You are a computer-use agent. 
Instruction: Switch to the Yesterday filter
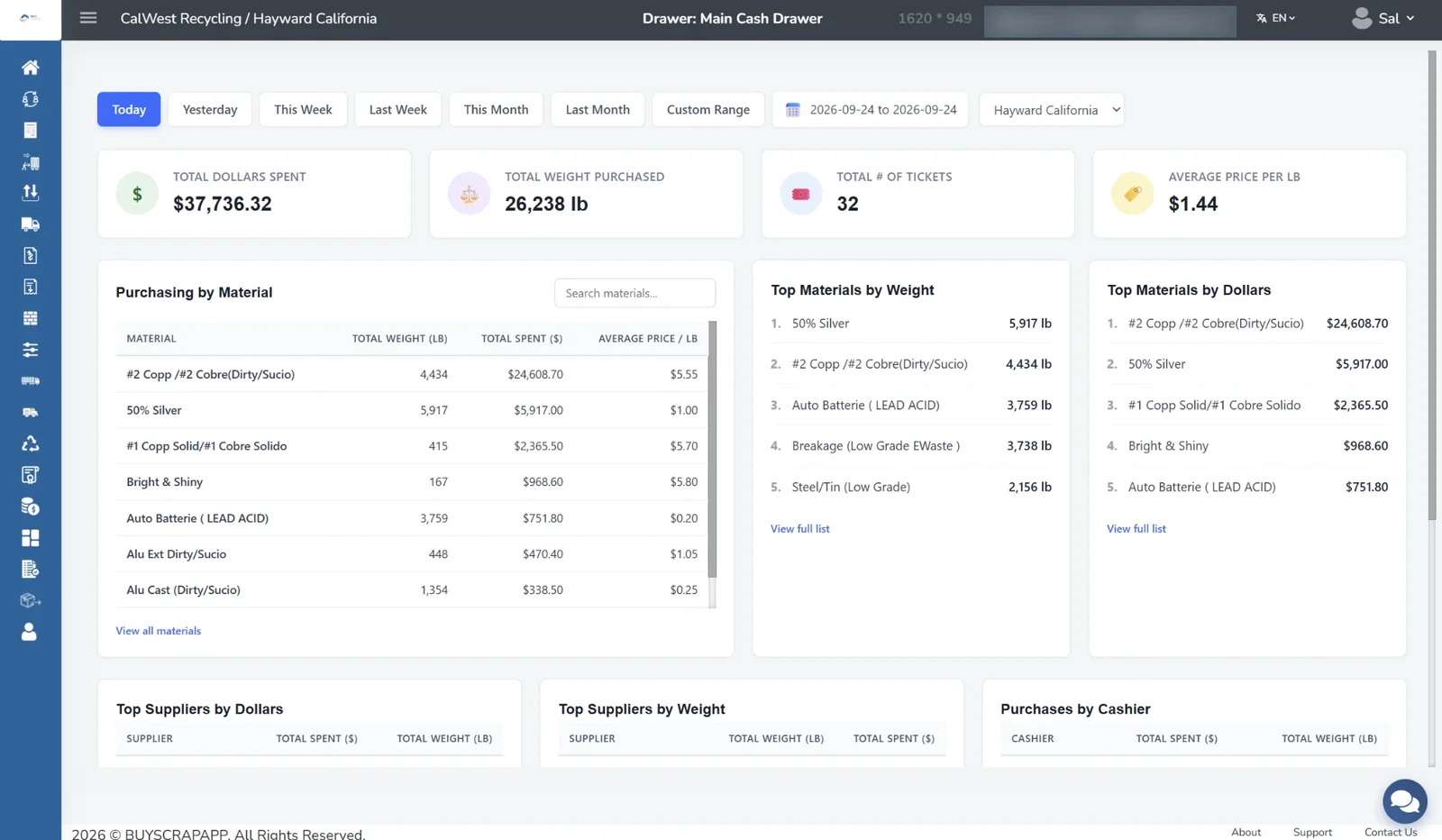(210, 110)
